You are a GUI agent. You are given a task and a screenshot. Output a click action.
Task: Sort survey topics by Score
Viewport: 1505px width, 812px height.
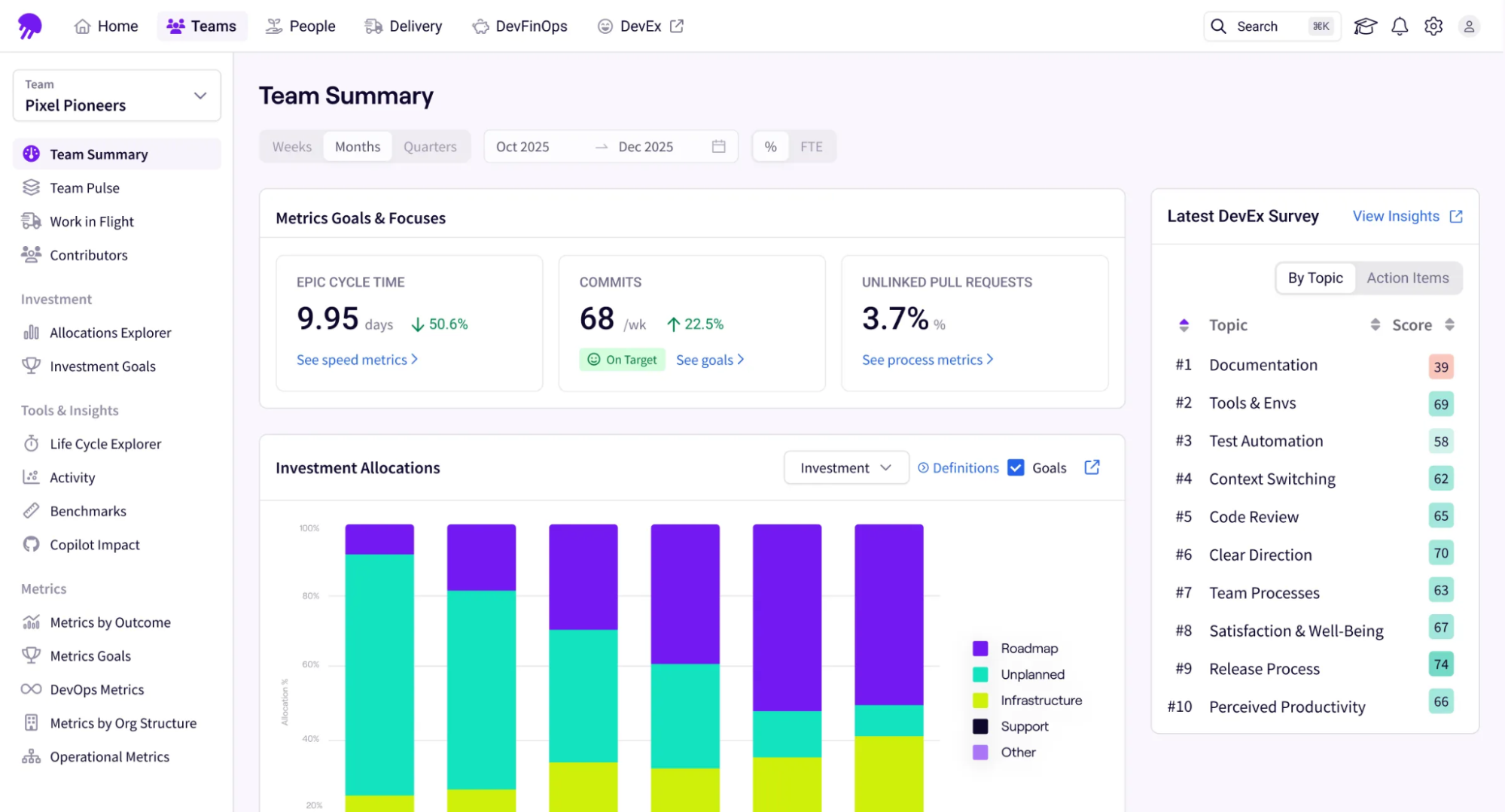click(x=1449, y=324)
